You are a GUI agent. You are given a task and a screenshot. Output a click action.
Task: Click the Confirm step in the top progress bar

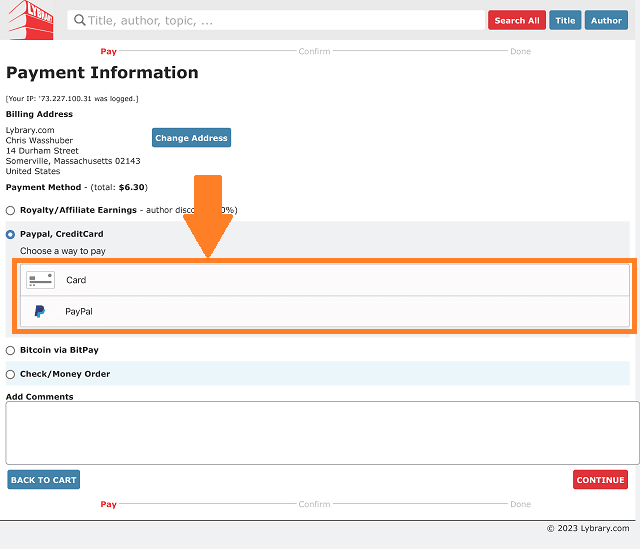pyautogui.click(x=314, y=51)
